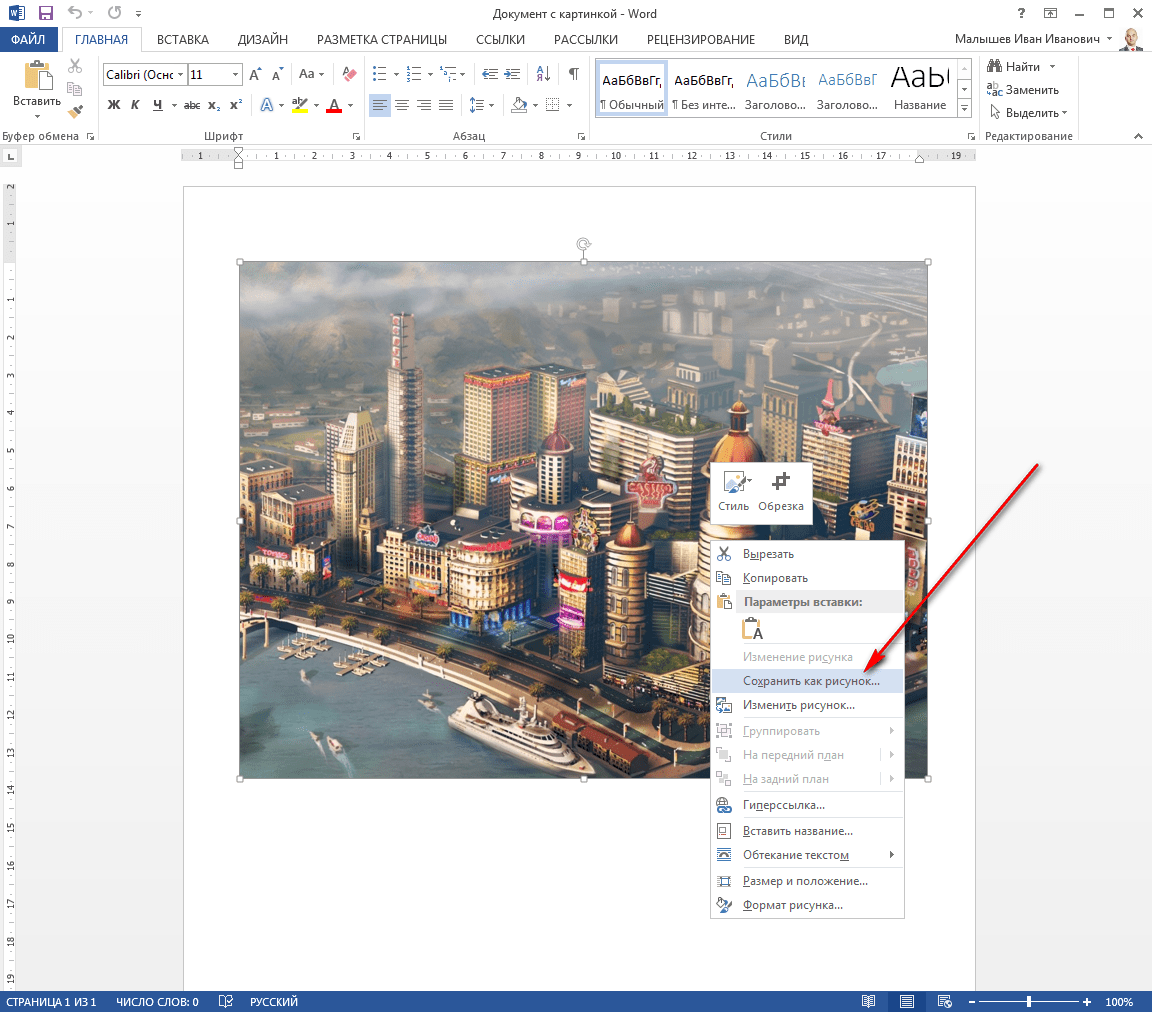Justify text alignment icon
The width and height of the screenshot is (1152, 1012).
coord(446,105)
